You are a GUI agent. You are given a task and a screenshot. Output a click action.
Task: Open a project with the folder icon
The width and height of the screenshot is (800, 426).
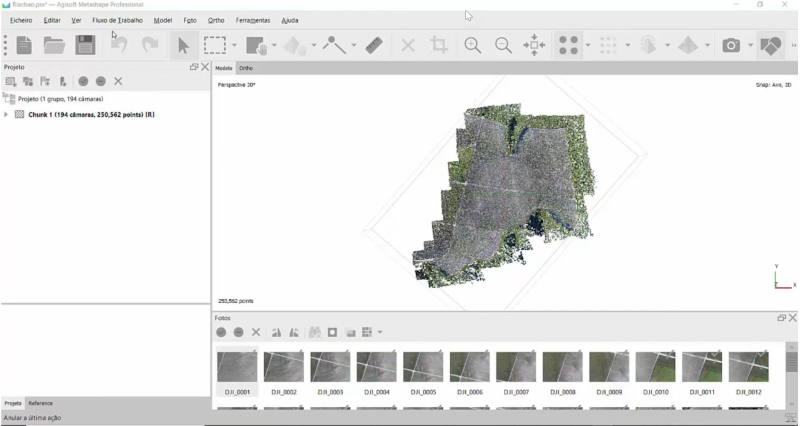54,45
